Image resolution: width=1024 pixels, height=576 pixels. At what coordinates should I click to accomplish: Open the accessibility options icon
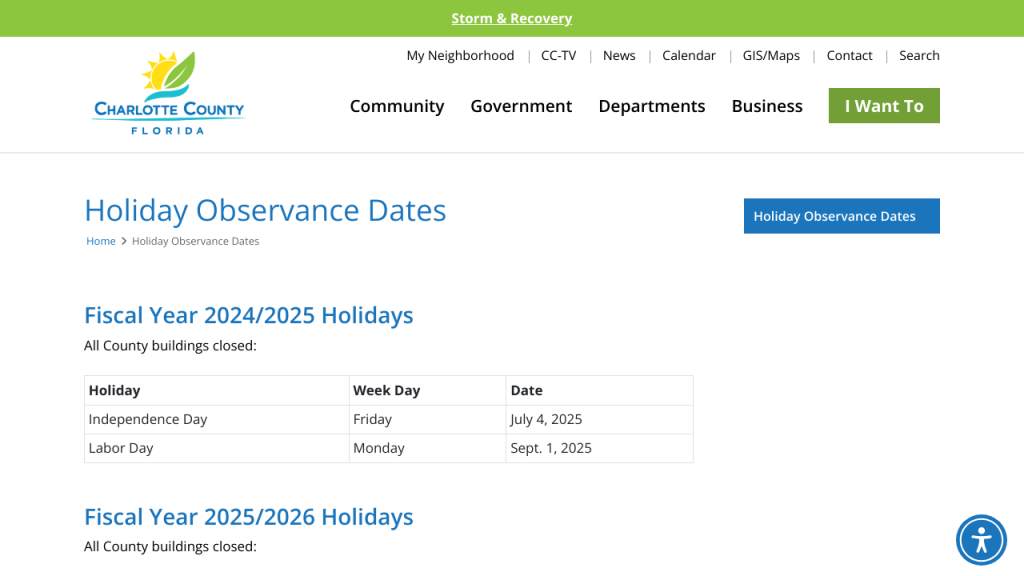click(981, 540)
